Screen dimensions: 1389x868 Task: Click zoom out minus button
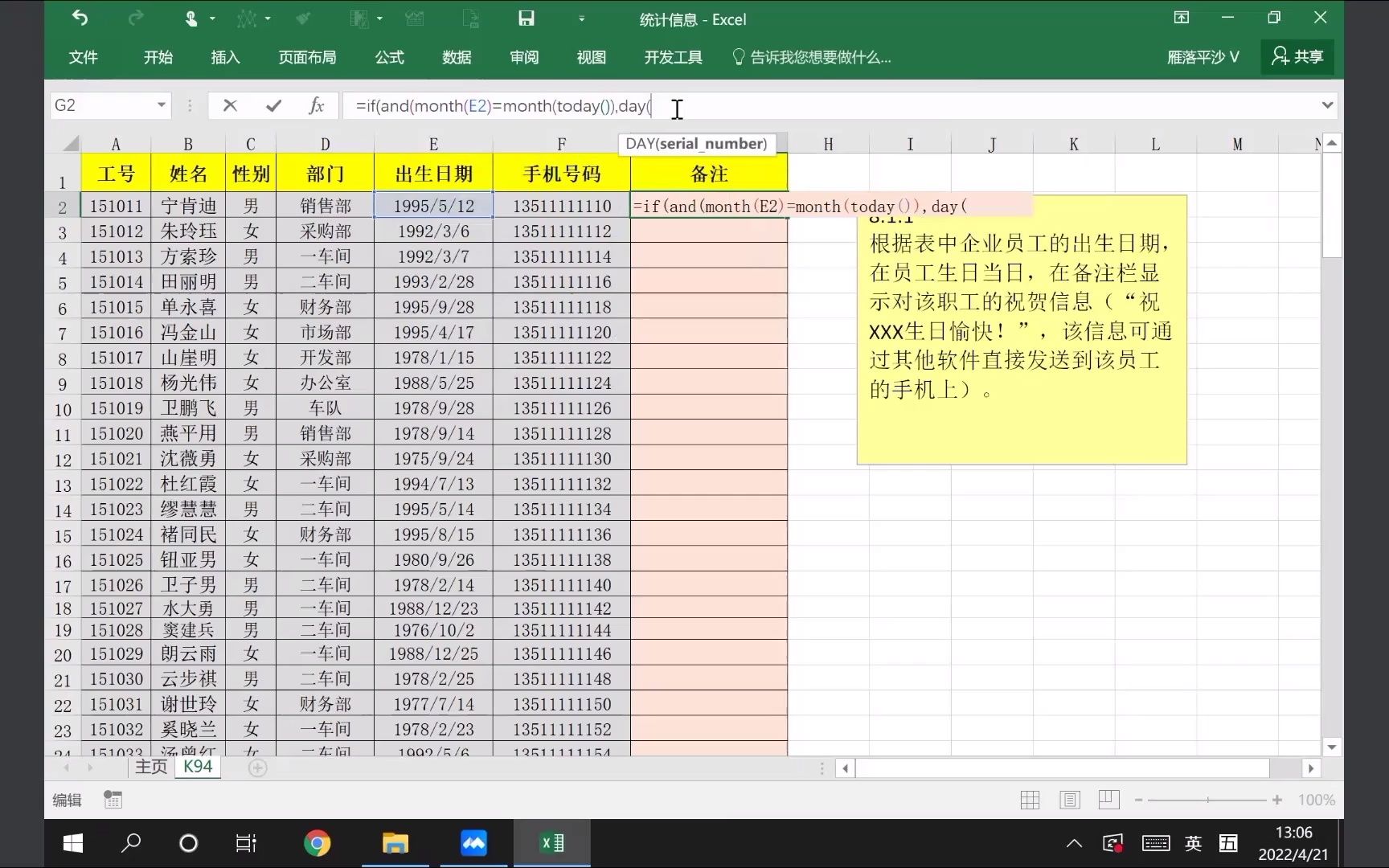click(1138, 800)
